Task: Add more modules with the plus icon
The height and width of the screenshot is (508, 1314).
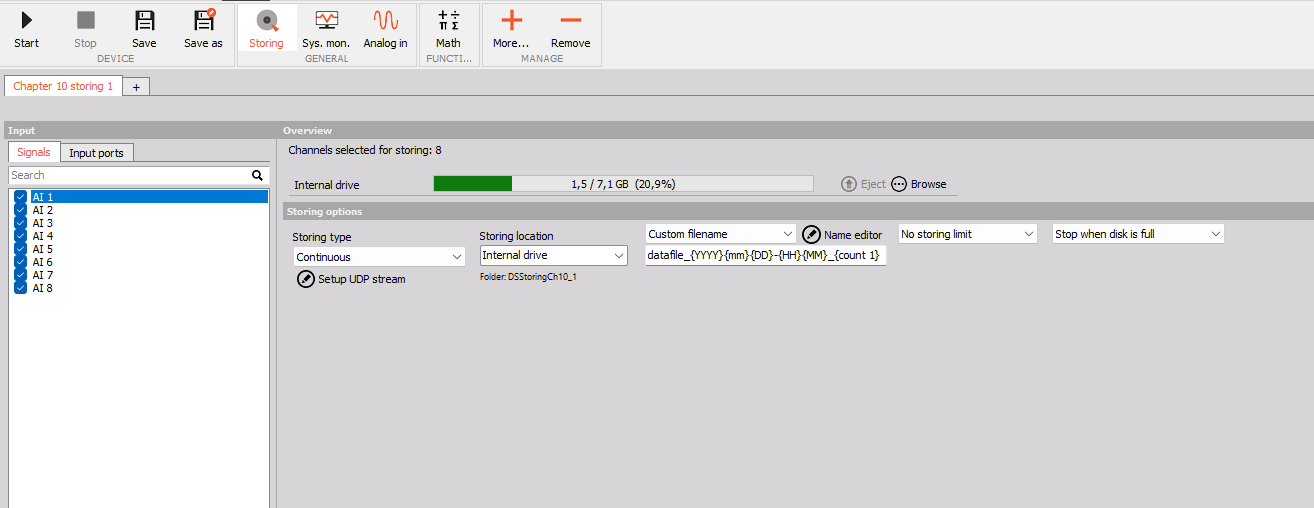Action: tap(511, 29)
